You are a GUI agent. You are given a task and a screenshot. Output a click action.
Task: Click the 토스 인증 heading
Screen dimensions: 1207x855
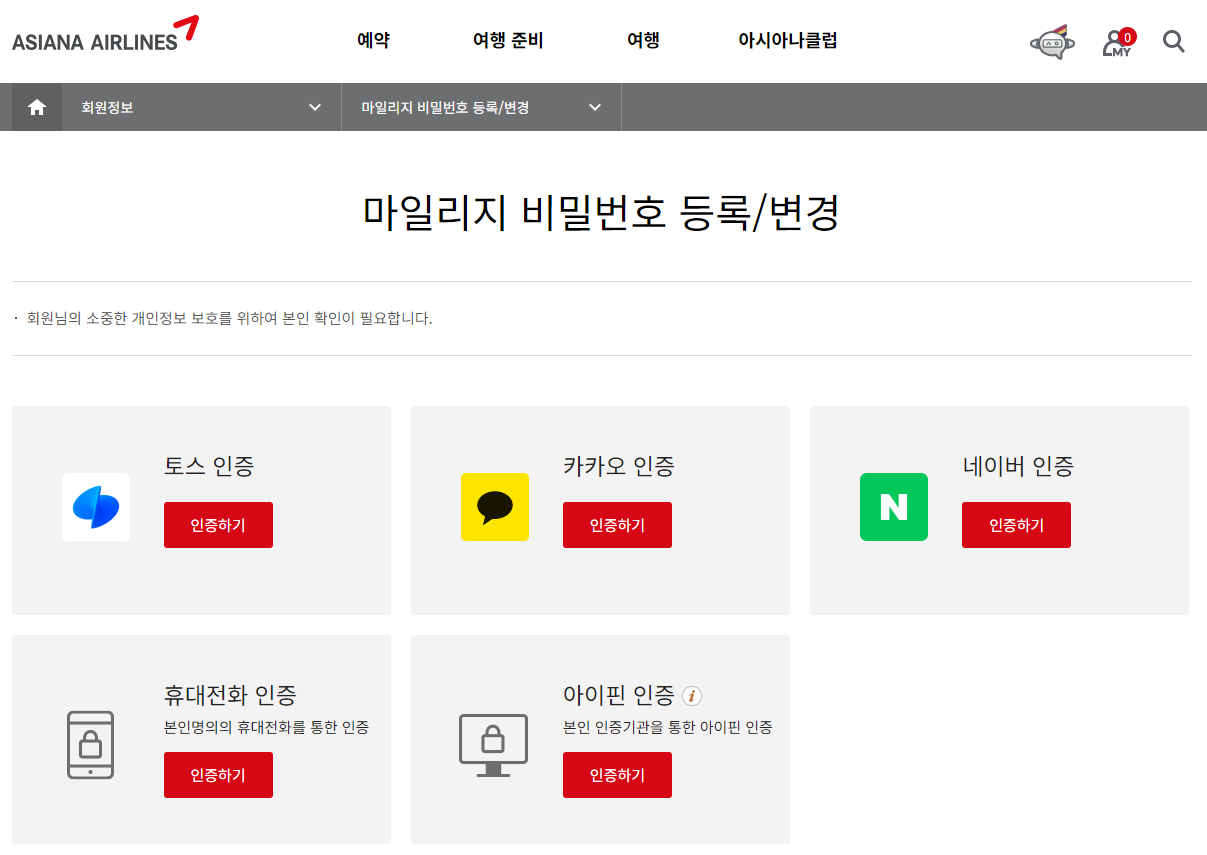209,466
